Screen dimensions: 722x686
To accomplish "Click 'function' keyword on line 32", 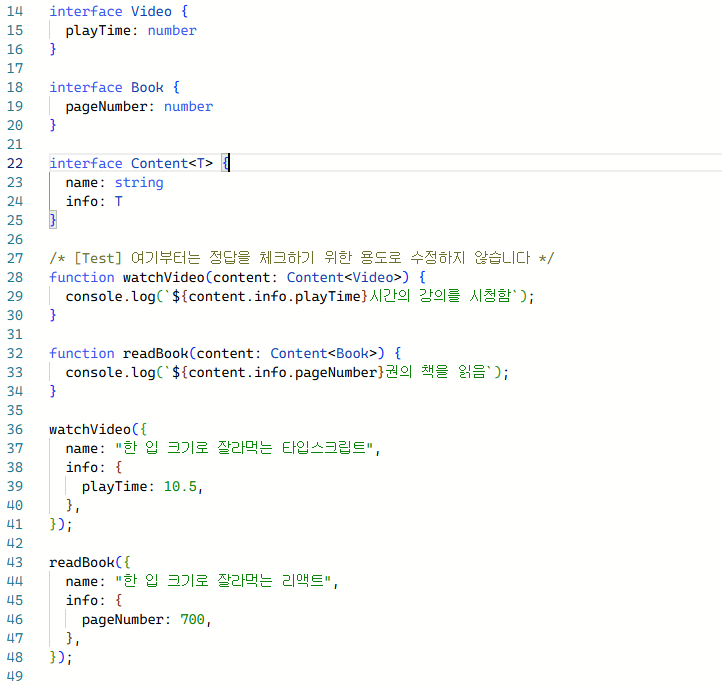I will click(x=82, y=353).
